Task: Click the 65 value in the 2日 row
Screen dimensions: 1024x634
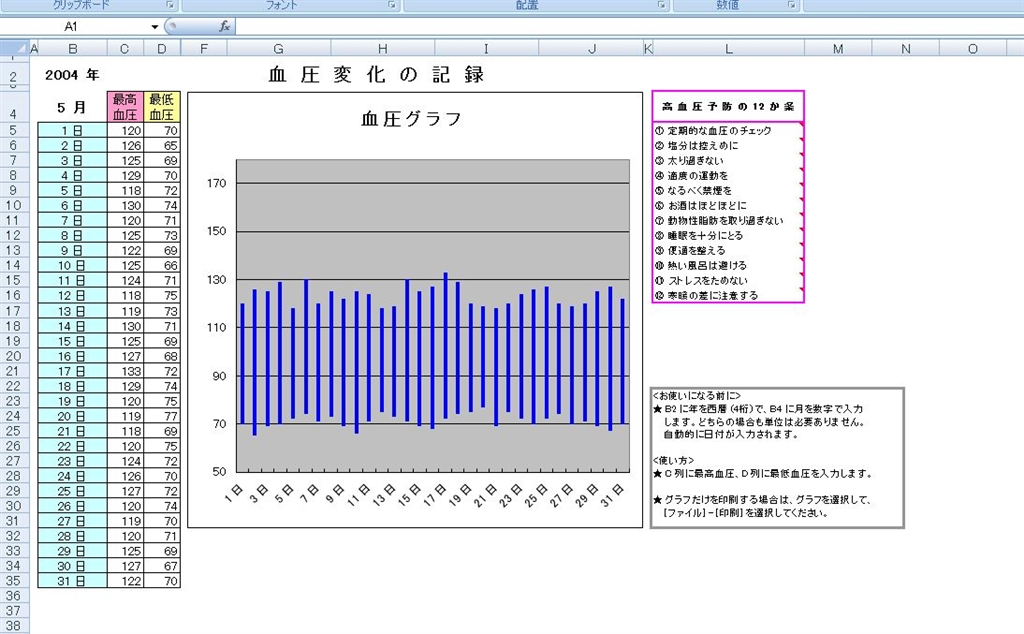Action: tap(162, 146)
